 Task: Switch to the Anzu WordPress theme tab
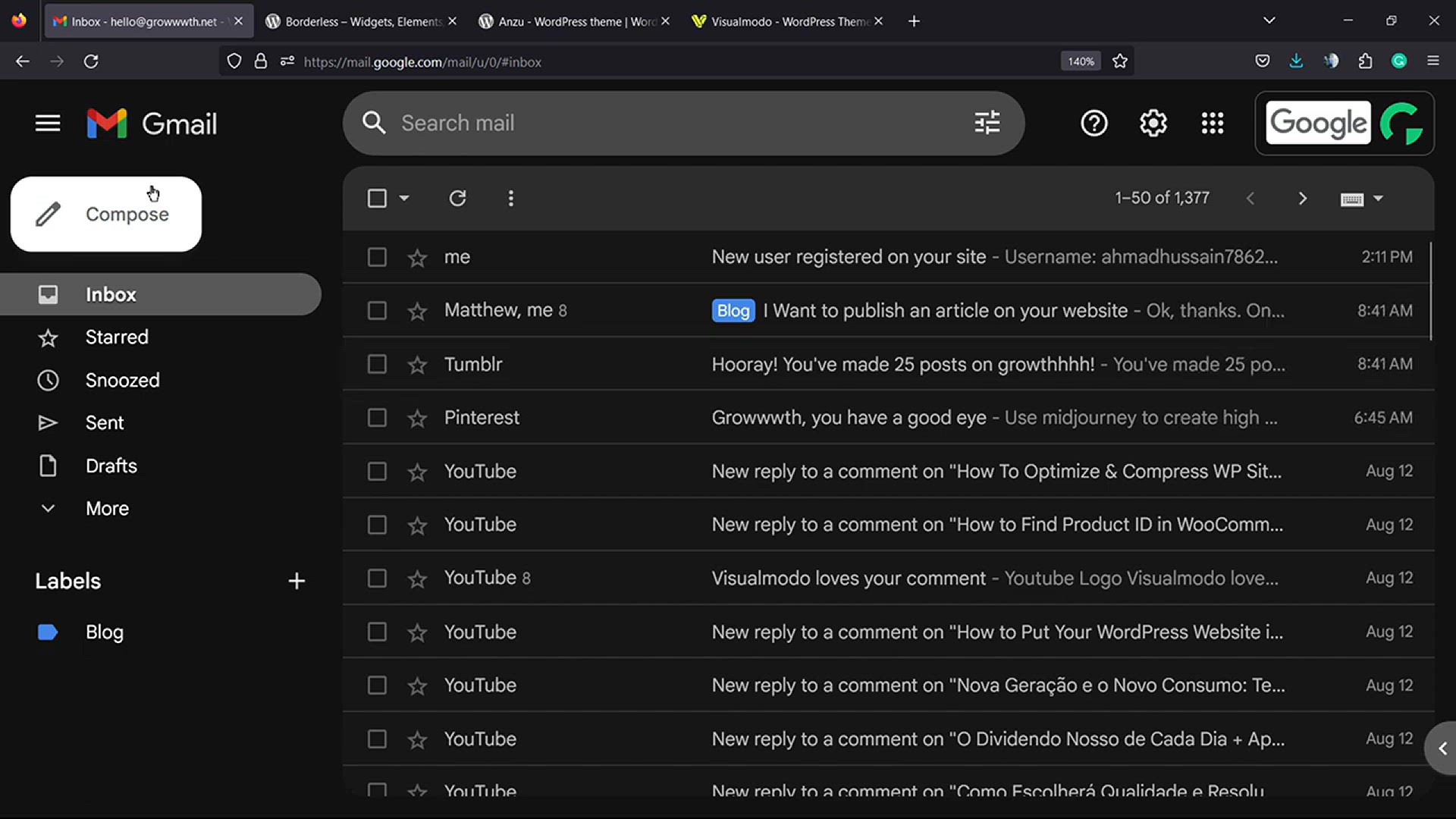[x=574, y=21]
